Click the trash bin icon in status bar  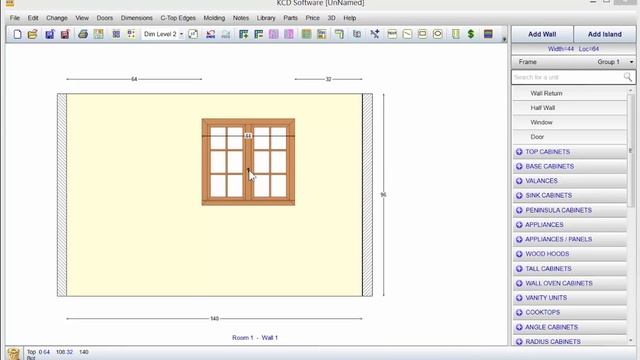tap(13, 353)
